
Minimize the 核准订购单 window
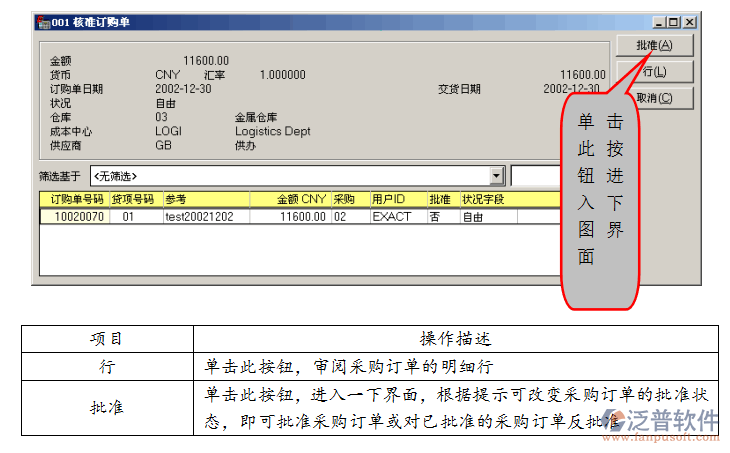tap(659, 22)
